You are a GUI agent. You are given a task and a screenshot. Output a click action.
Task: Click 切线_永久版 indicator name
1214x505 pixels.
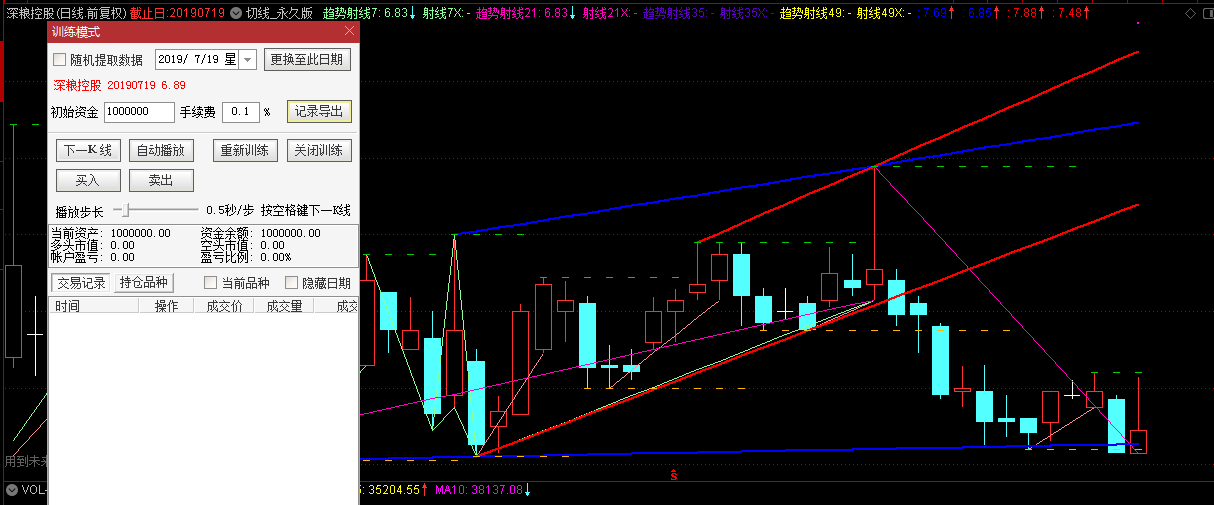coord(278,13)
